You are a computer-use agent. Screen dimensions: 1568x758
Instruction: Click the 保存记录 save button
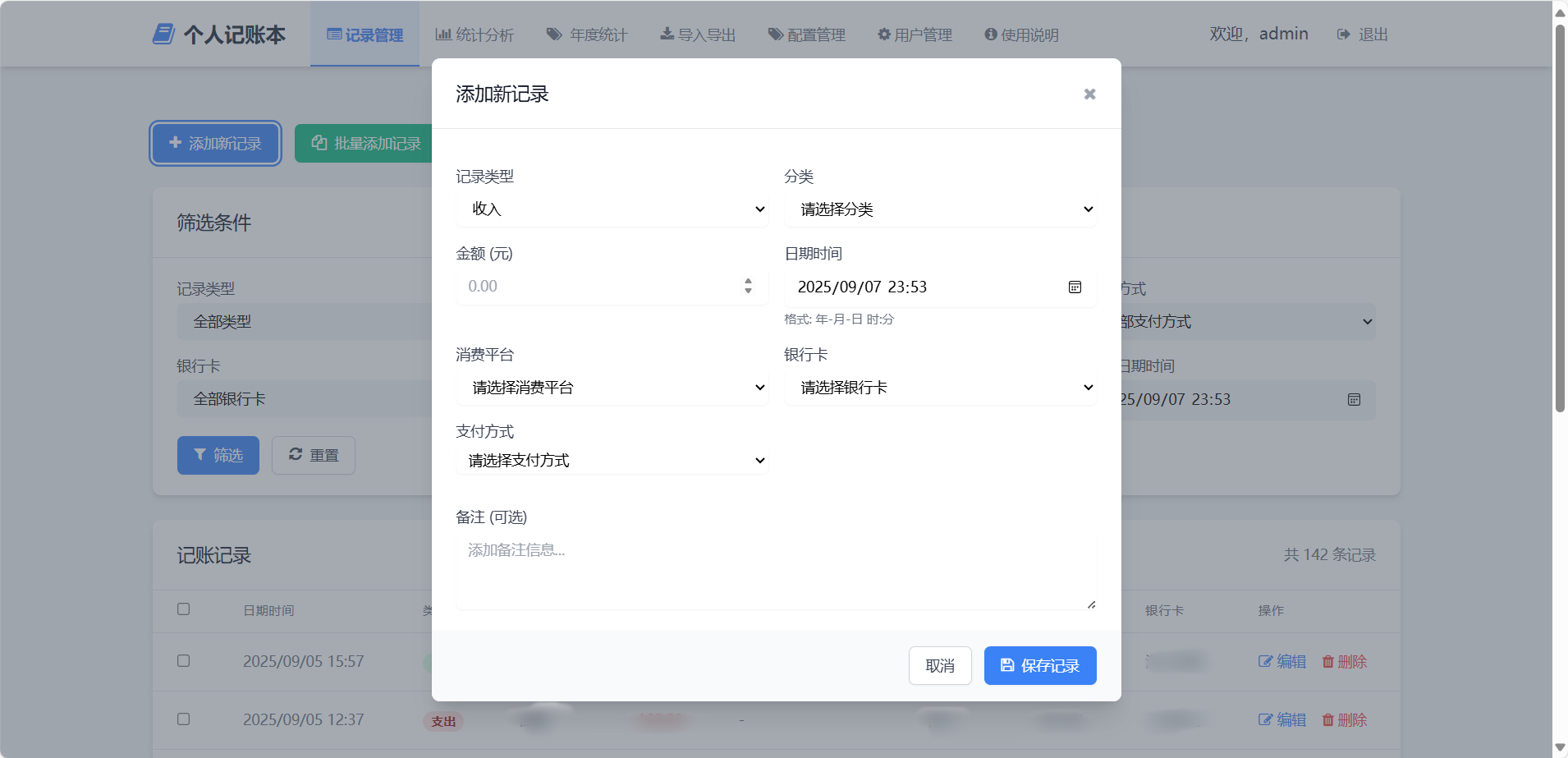pyautogui.click(x=1040, y=665)
